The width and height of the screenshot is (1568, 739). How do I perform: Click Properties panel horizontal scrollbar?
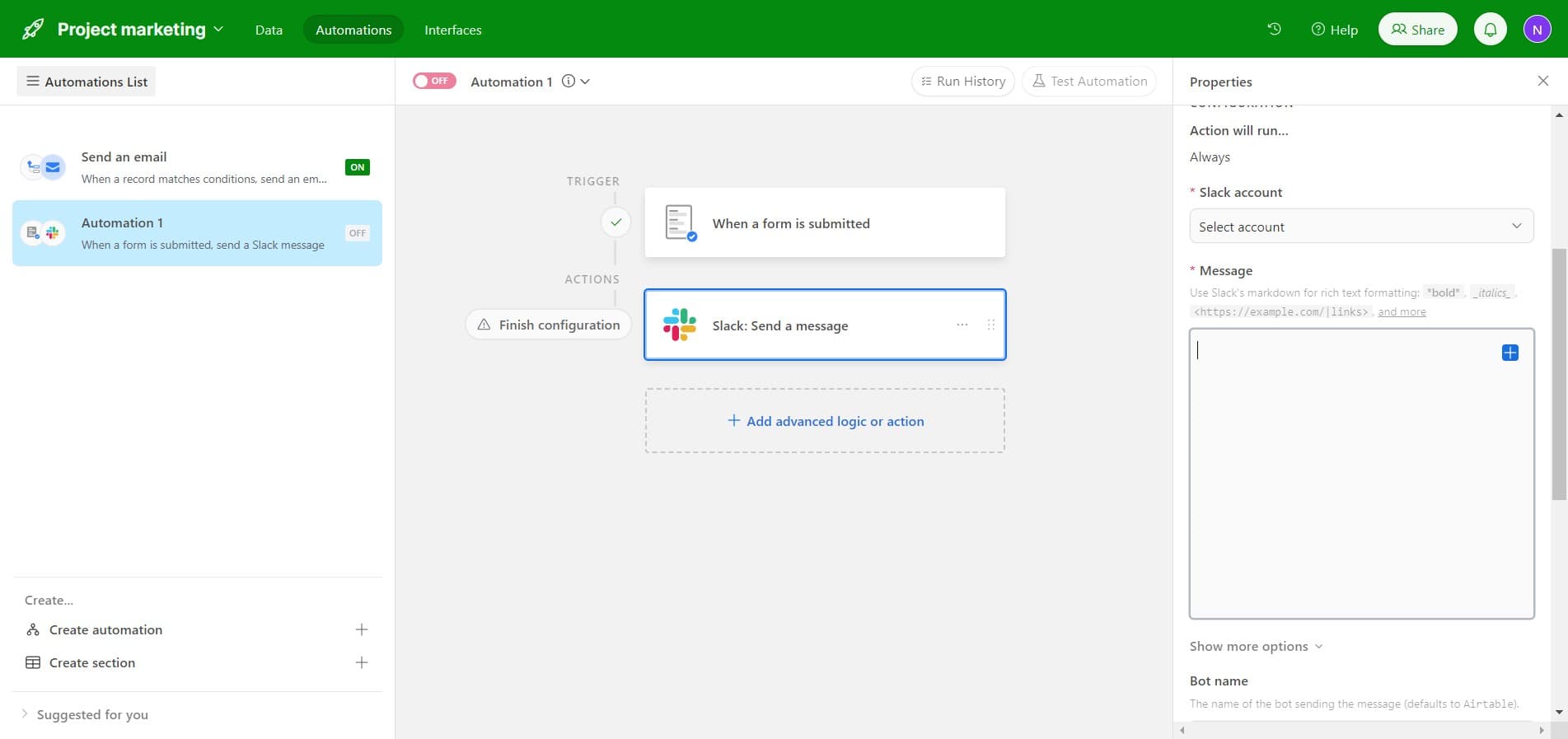(1361, 730)
